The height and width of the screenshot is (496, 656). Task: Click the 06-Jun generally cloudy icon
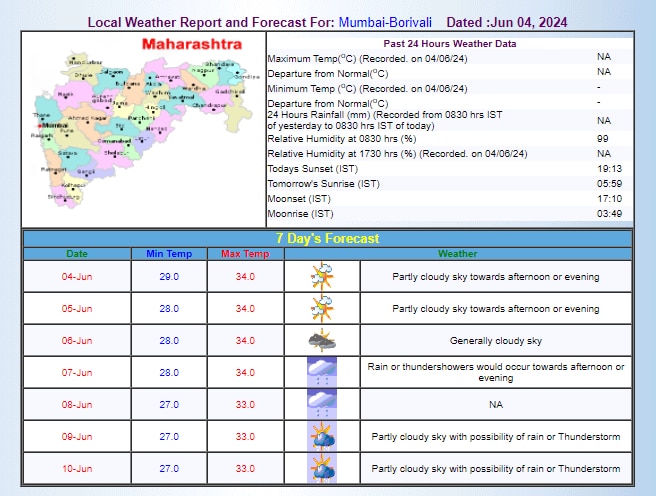[322, 340]
